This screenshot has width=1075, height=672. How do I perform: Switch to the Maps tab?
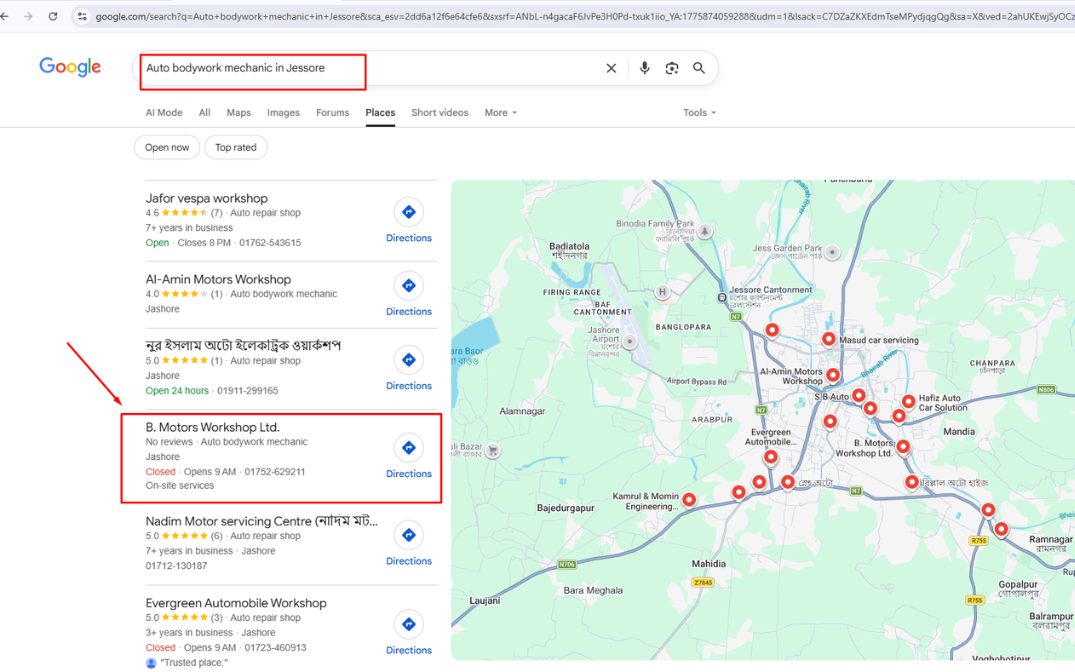tap(238, 113)
